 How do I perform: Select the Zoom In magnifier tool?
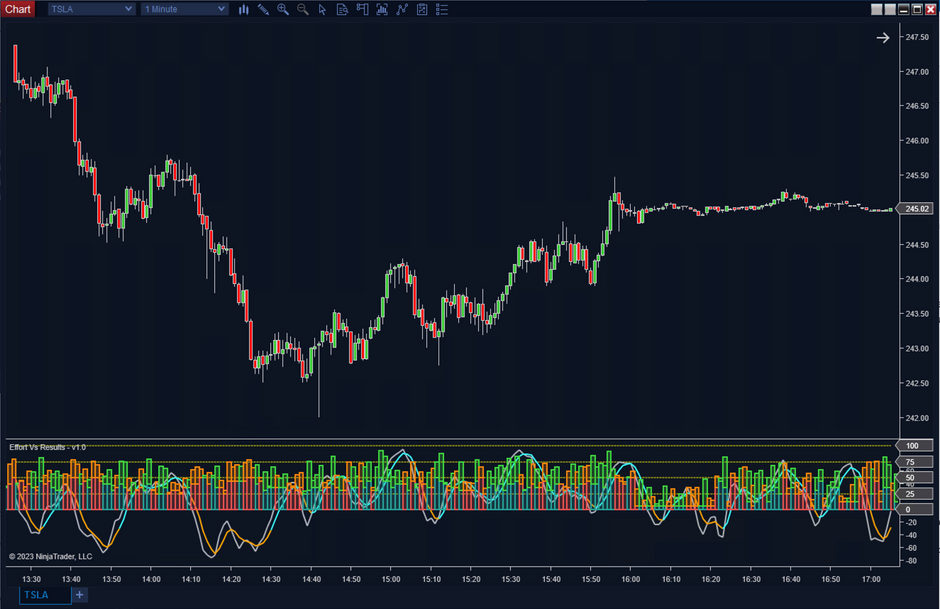[x=283, y=10]
